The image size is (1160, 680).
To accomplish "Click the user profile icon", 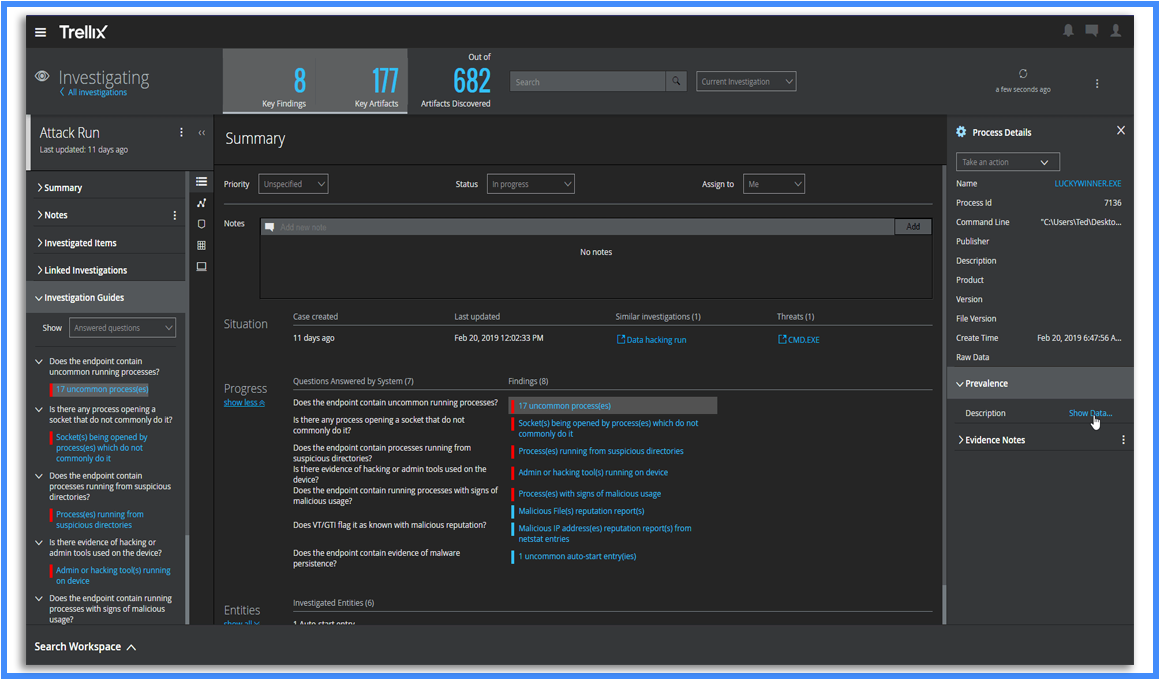I will pyautogui.click(x=1116, y=31).
